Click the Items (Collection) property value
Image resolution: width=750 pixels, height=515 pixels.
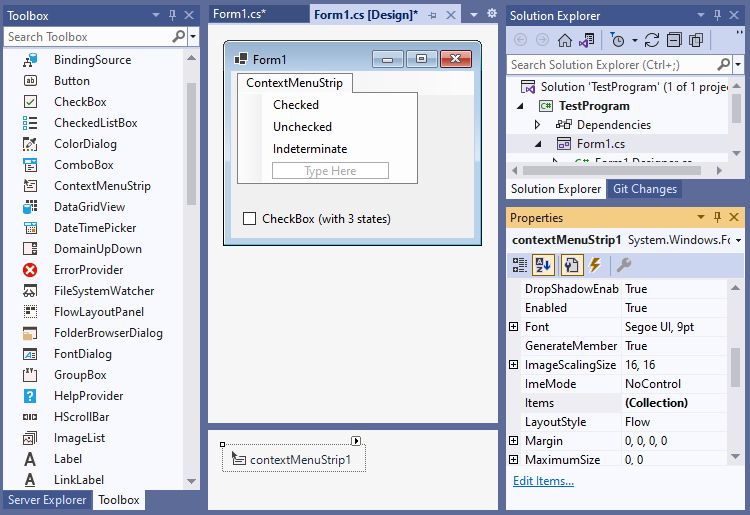tap(675, 403)
